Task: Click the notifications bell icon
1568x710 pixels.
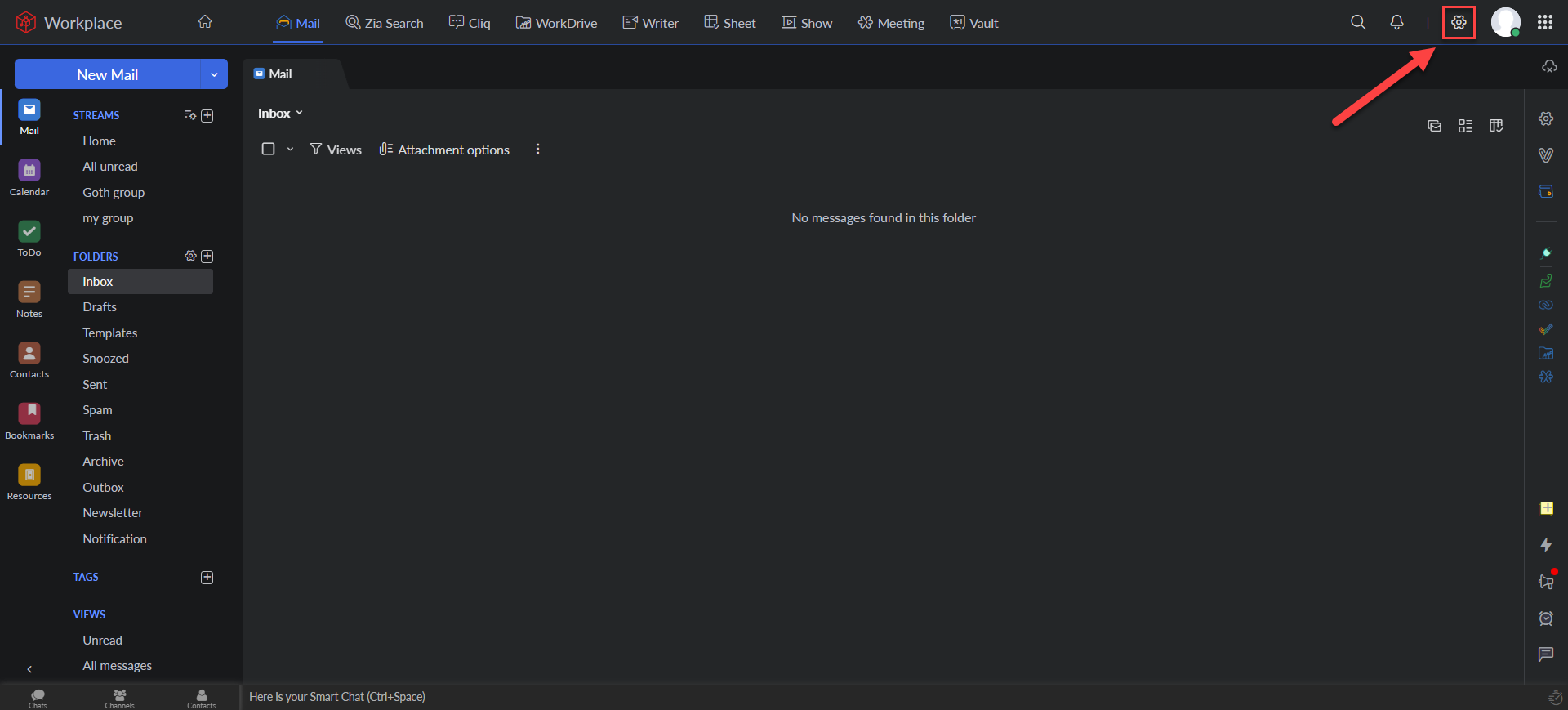Action: pos(1396,23)
